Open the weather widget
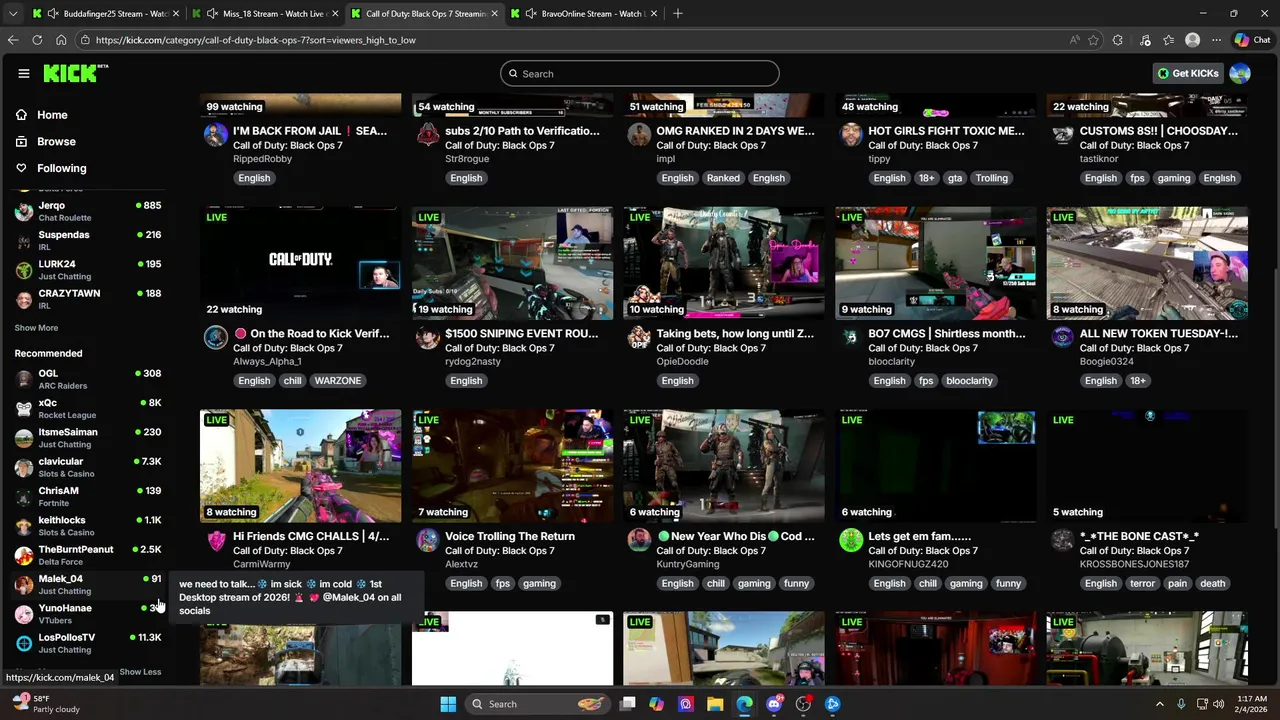This screenshot has height=720, width=1280. (x=45, y=704)
